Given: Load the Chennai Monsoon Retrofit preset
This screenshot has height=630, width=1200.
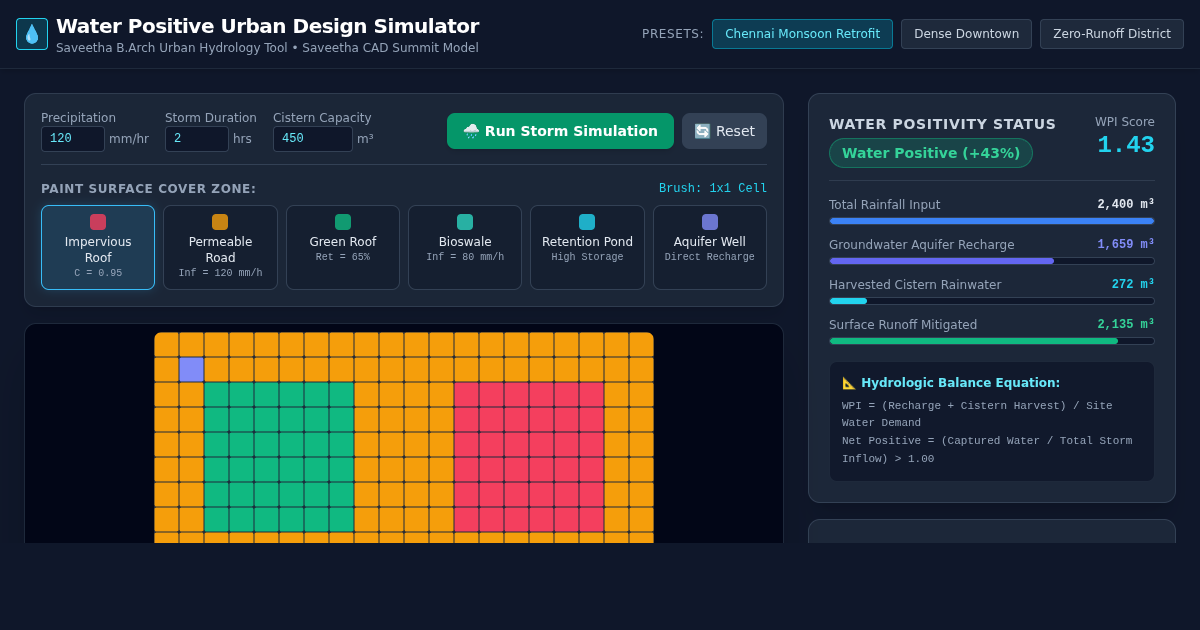Looking at the screenshot, I should pyautogui.click(x=802, y=34).
